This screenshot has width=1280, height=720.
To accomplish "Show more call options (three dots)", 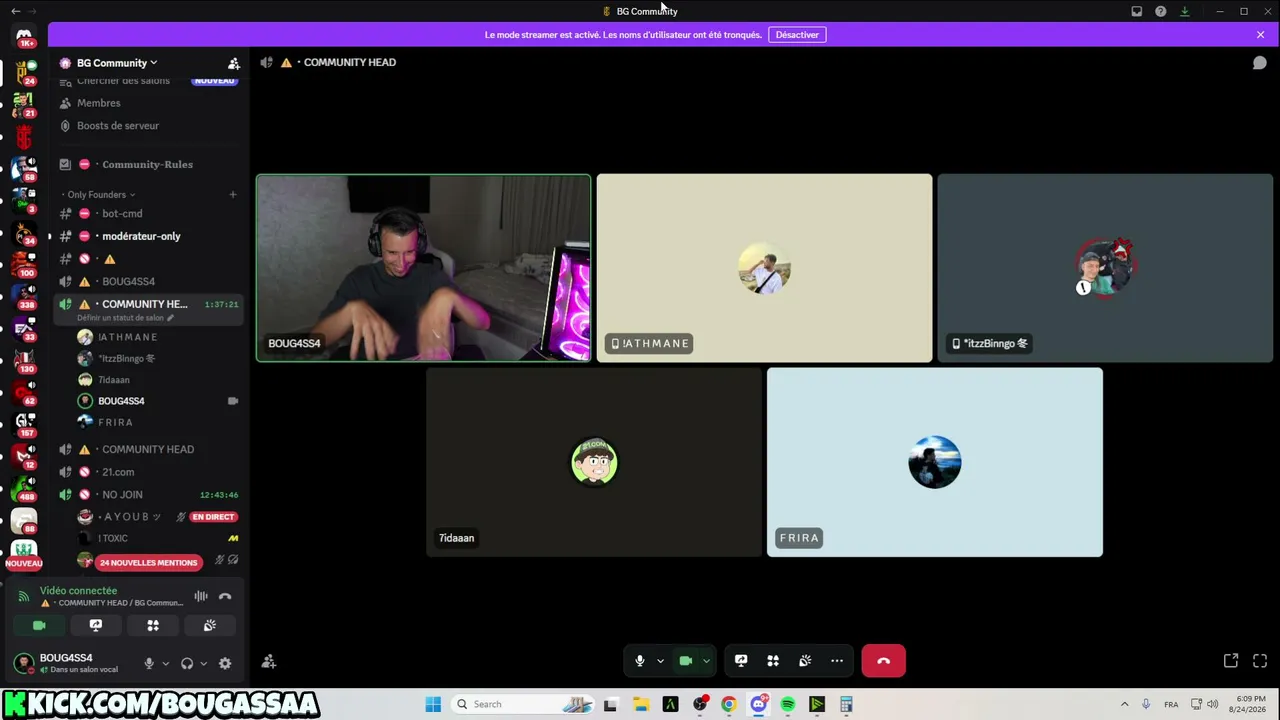I will [837, 661].
